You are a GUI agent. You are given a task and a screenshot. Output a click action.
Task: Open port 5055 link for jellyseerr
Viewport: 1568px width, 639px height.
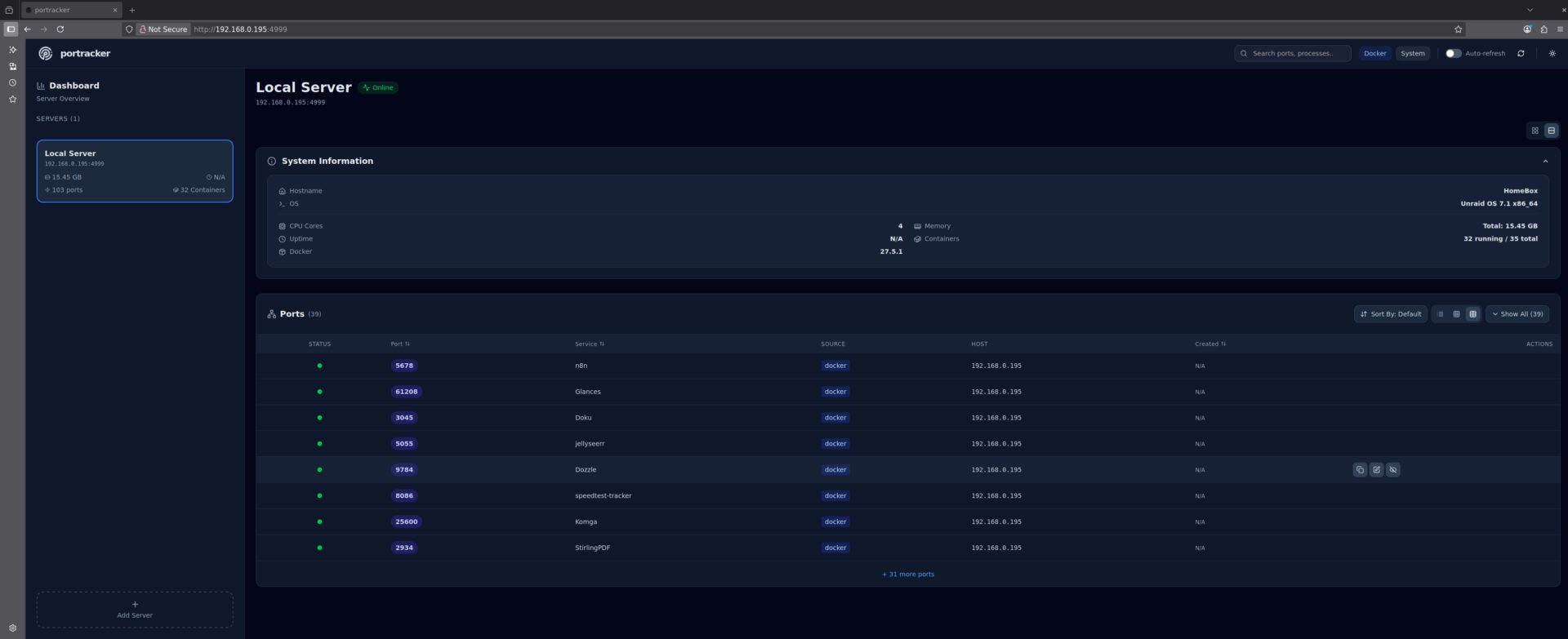coord(404,444)
